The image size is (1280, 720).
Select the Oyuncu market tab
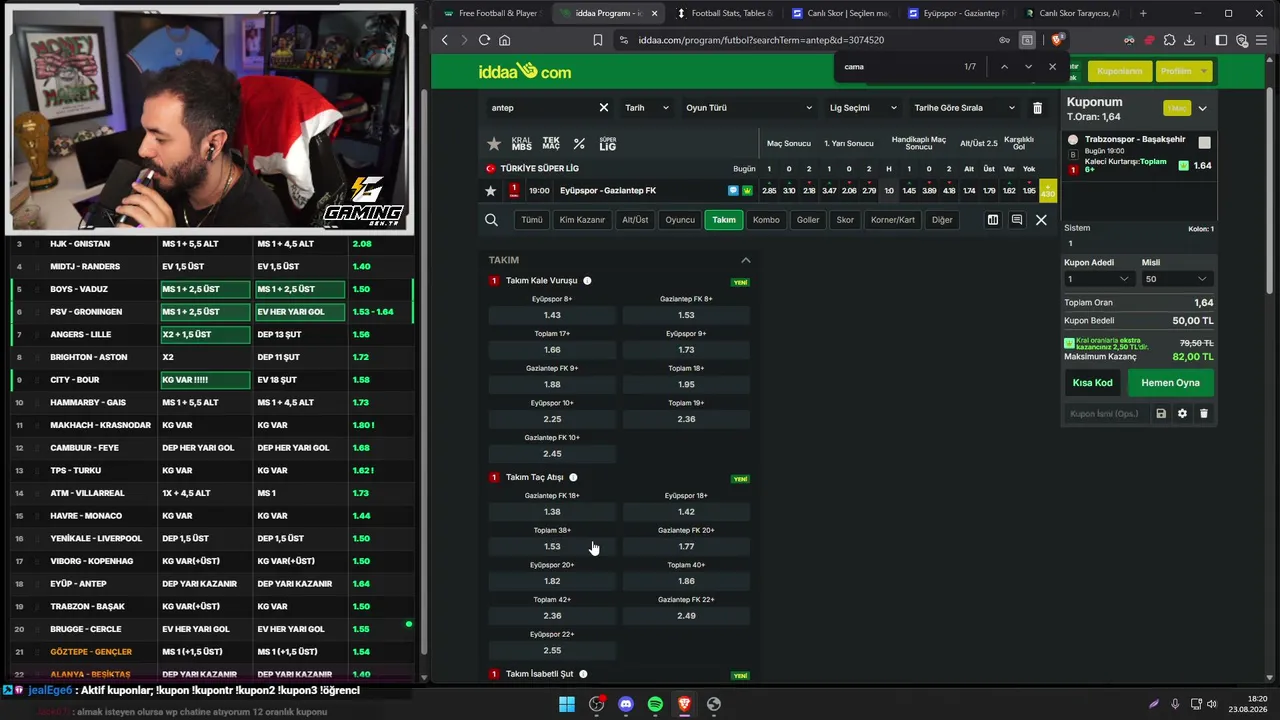pyautogui.click(x=680, y=220)
